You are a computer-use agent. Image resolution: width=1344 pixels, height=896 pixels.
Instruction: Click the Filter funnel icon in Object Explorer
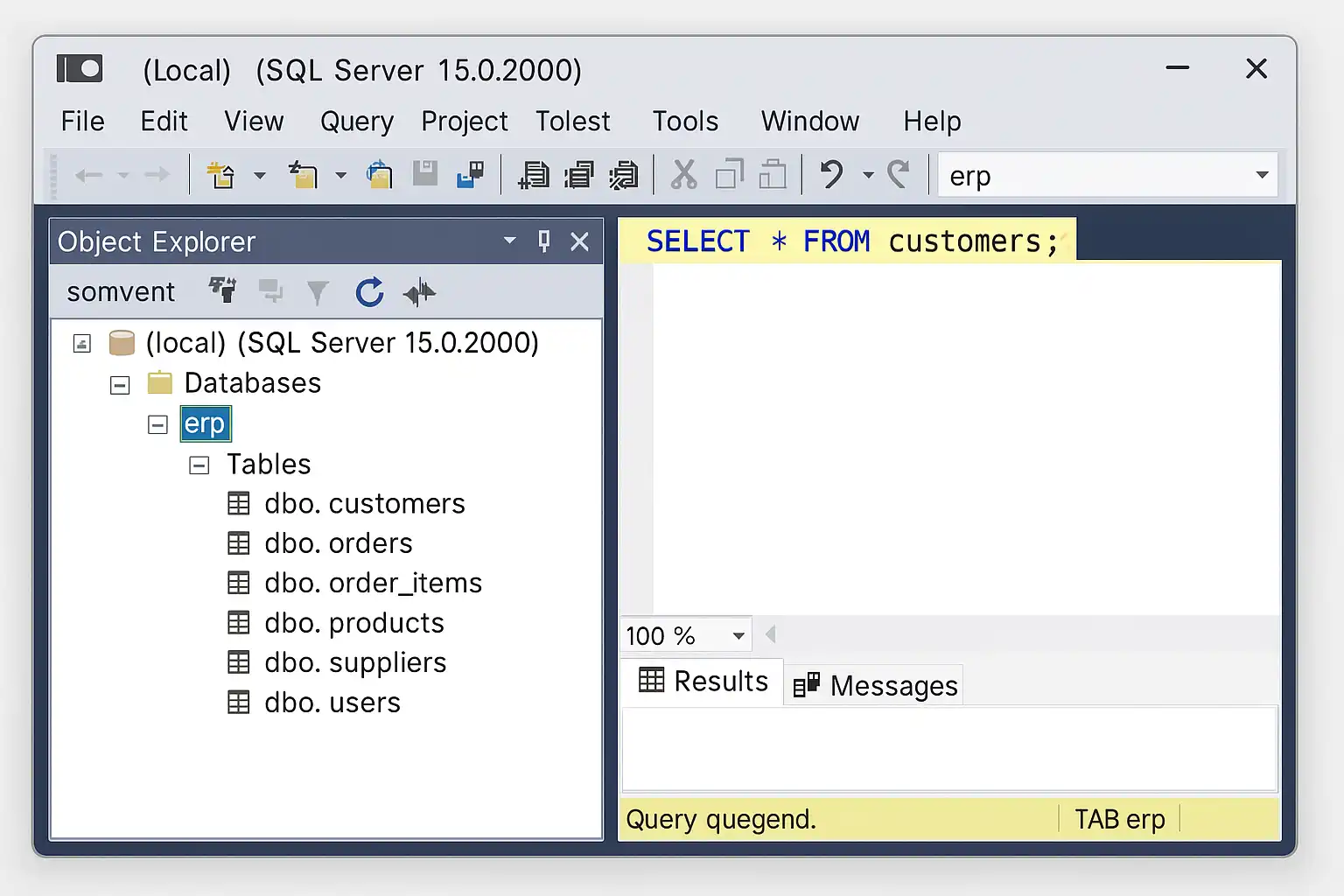pos(318,292)
